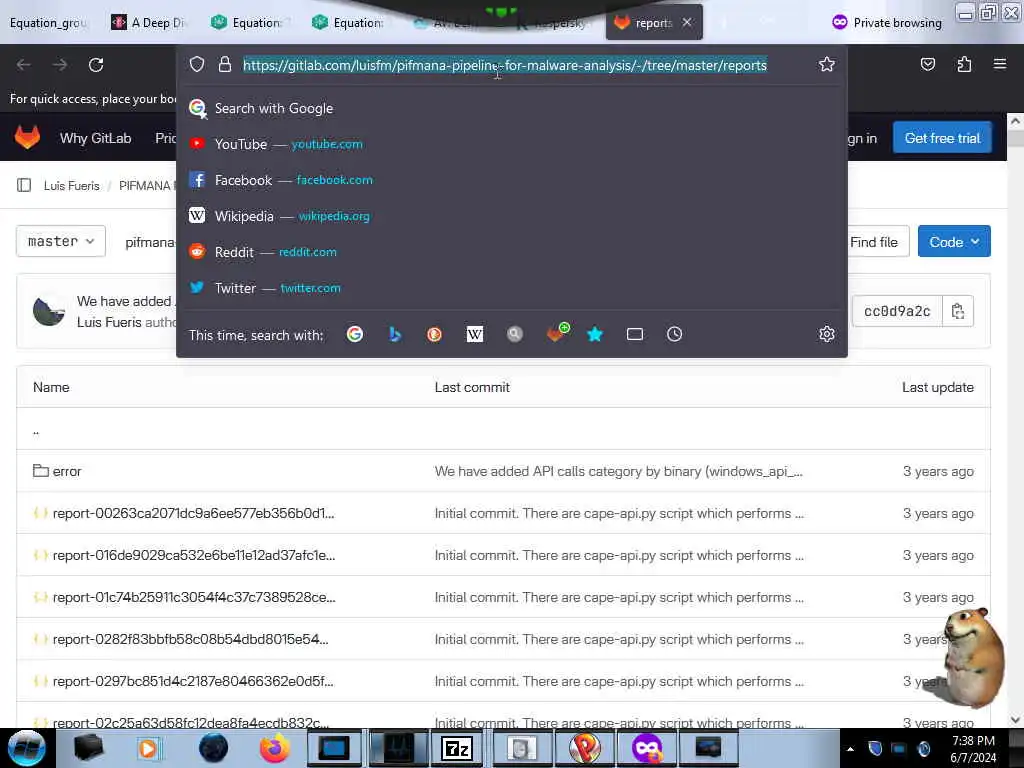Open master branch dropdown
The width and height of the screenshot is (1024, 768).
(61, 242)
